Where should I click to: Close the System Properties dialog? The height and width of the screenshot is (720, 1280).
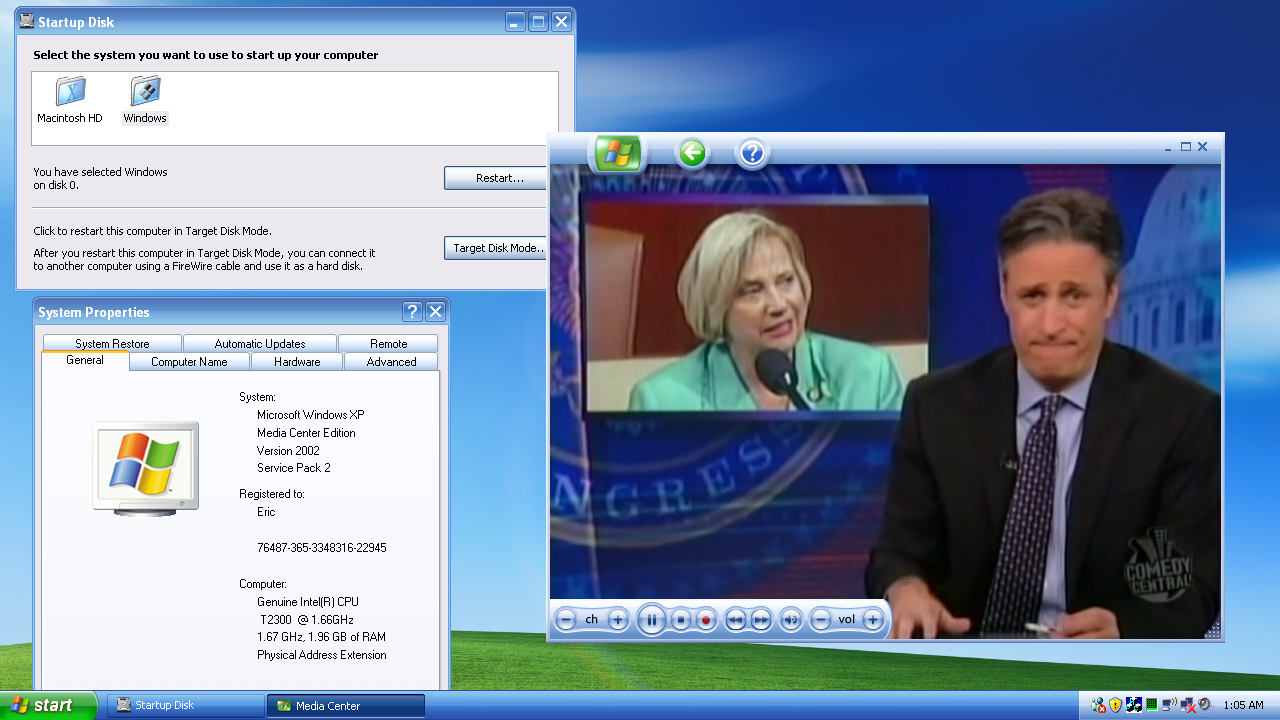click(435, 312)
